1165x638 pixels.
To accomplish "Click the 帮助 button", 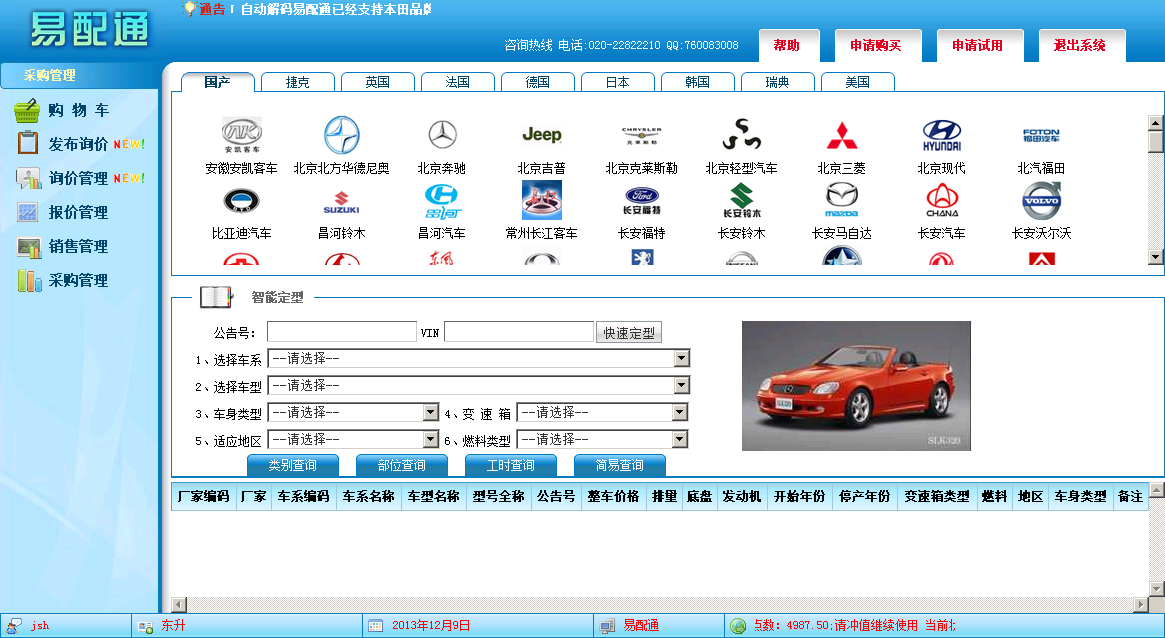I will [789, 46].
